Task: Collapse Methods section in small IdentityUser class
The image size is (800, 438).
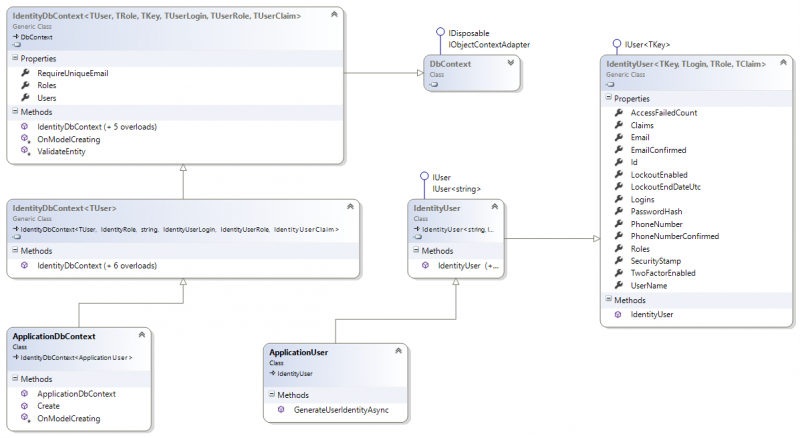Action: pos(416,250)
